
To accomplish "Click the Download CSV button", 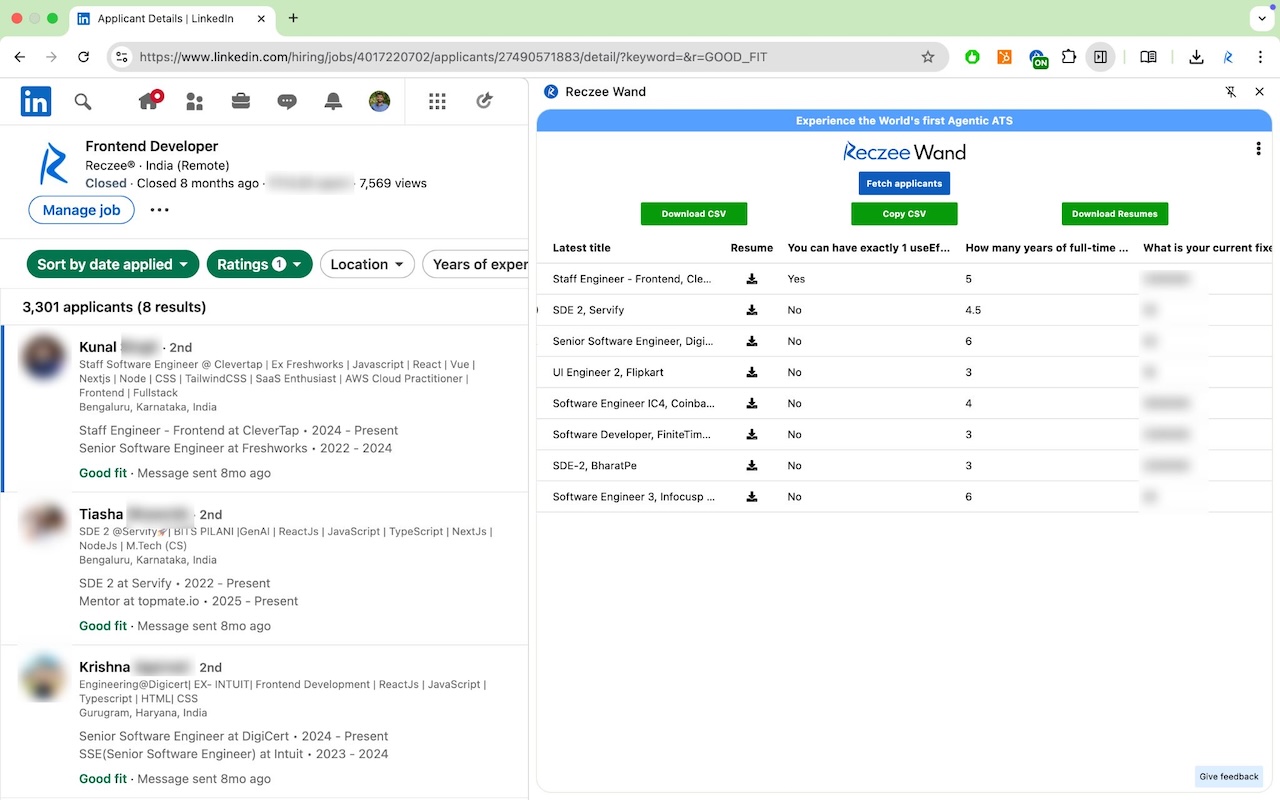I will pos(694,214).
